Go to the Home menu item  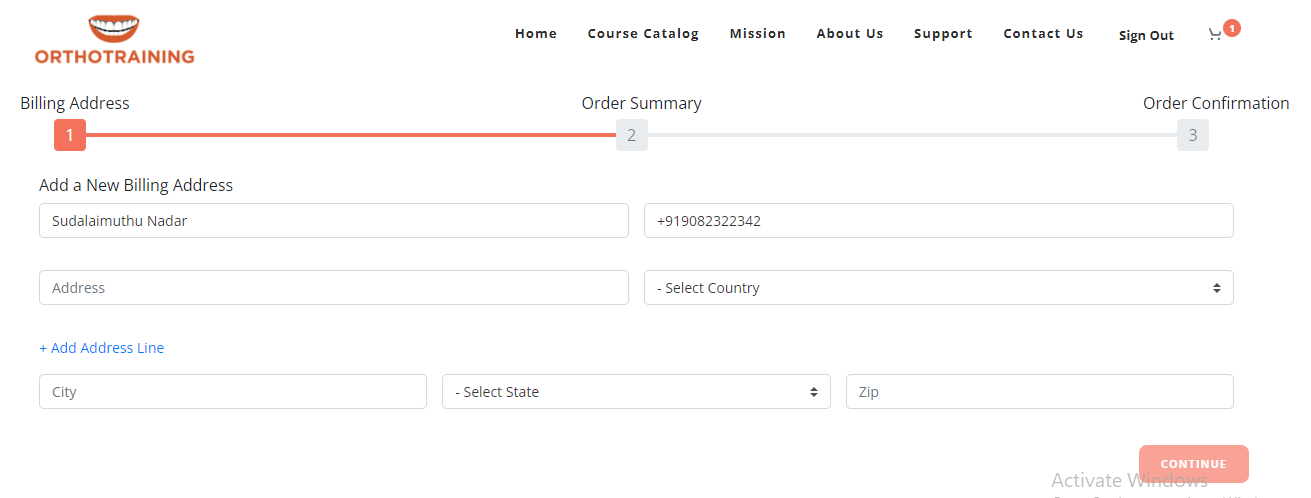(536, 34)
